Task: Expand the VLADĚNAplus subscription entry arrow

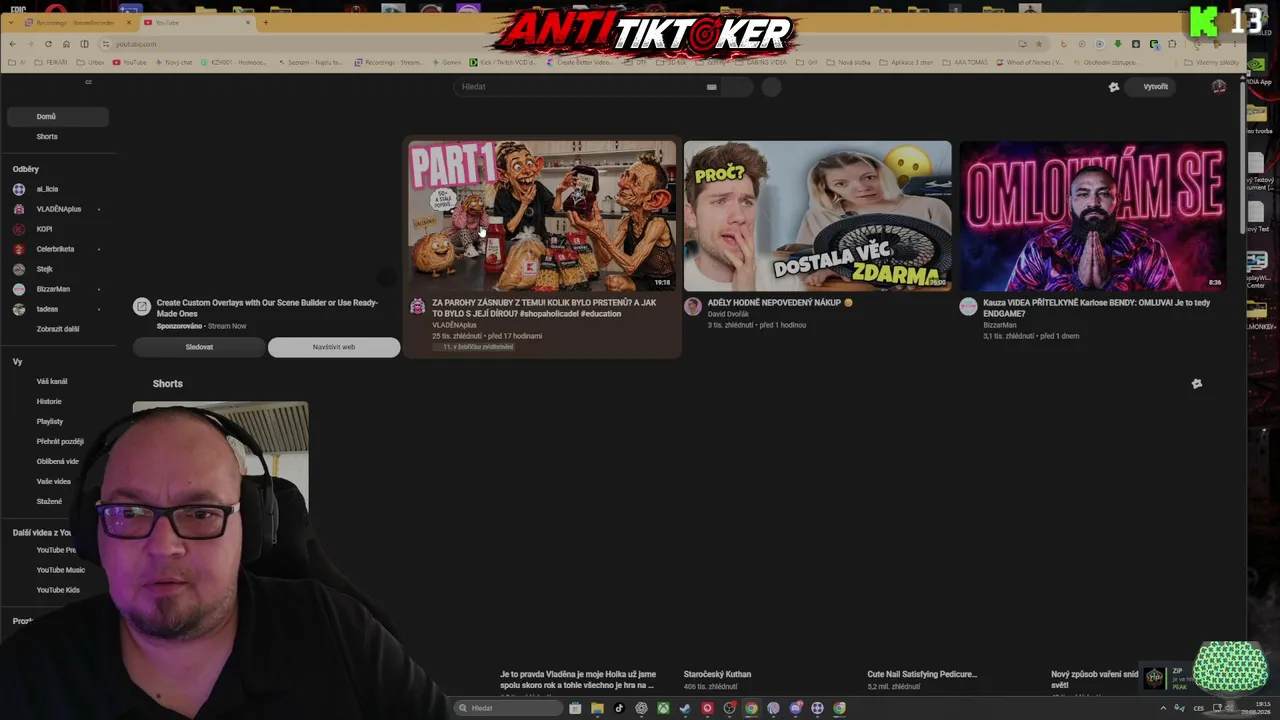Action: point(98,209)
